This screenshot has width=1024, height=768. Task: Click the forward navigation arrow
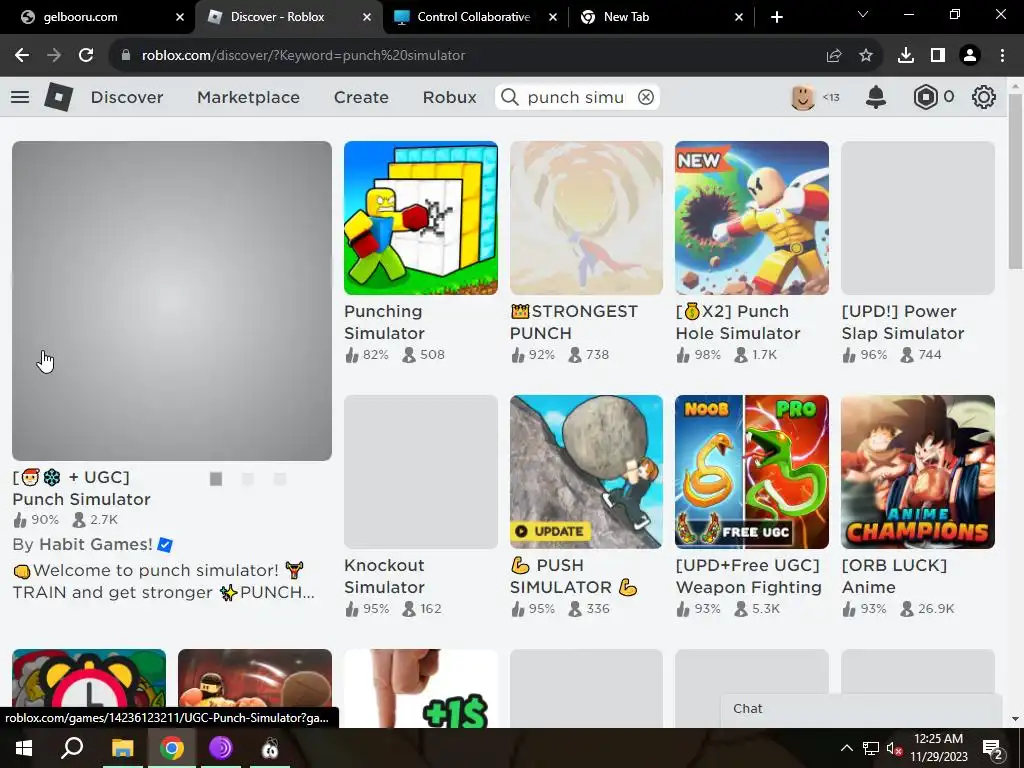pyautogui.click(x=54, y=56)
